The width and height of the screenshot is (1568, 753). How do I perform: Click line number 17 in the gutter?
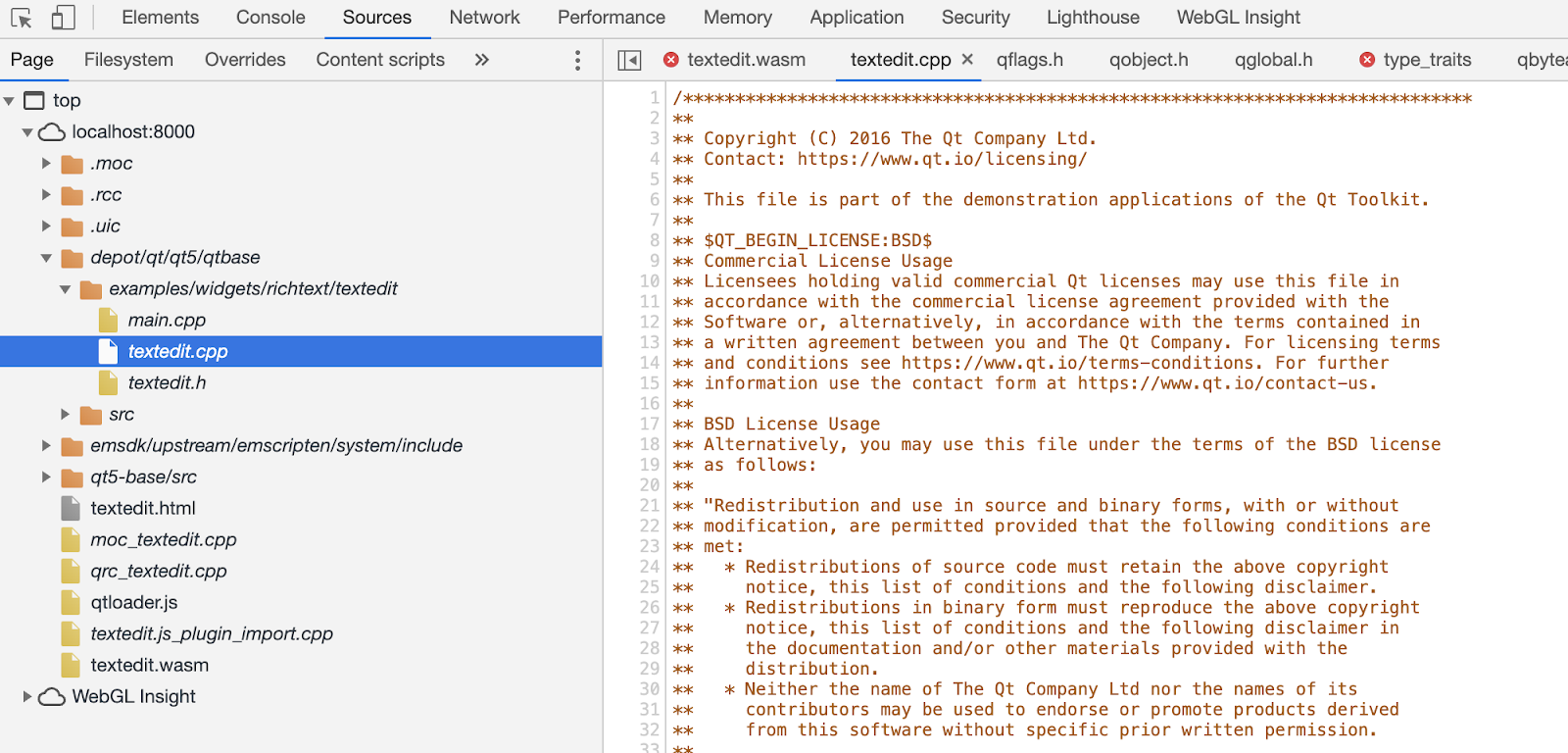(x=650, y=424)
